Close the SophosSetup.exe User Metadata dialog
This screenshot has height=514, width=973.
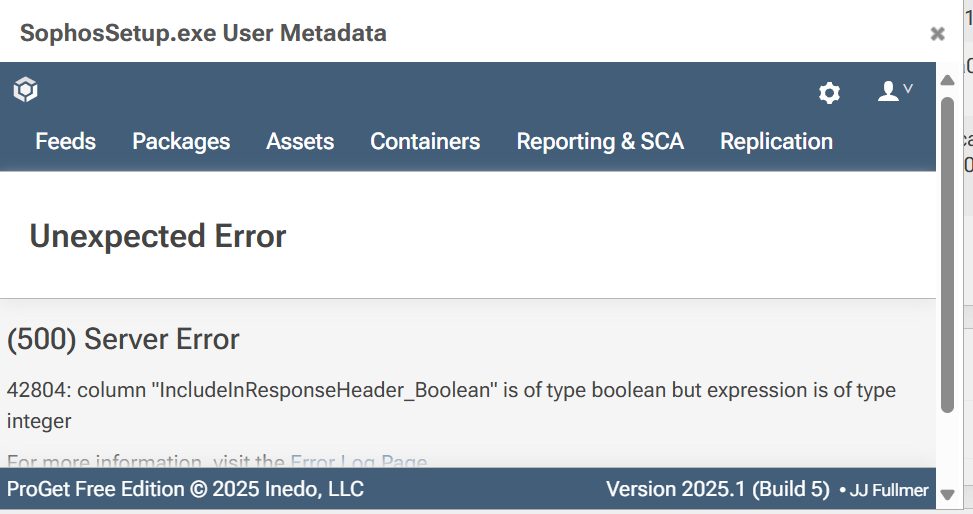[937, 34]
